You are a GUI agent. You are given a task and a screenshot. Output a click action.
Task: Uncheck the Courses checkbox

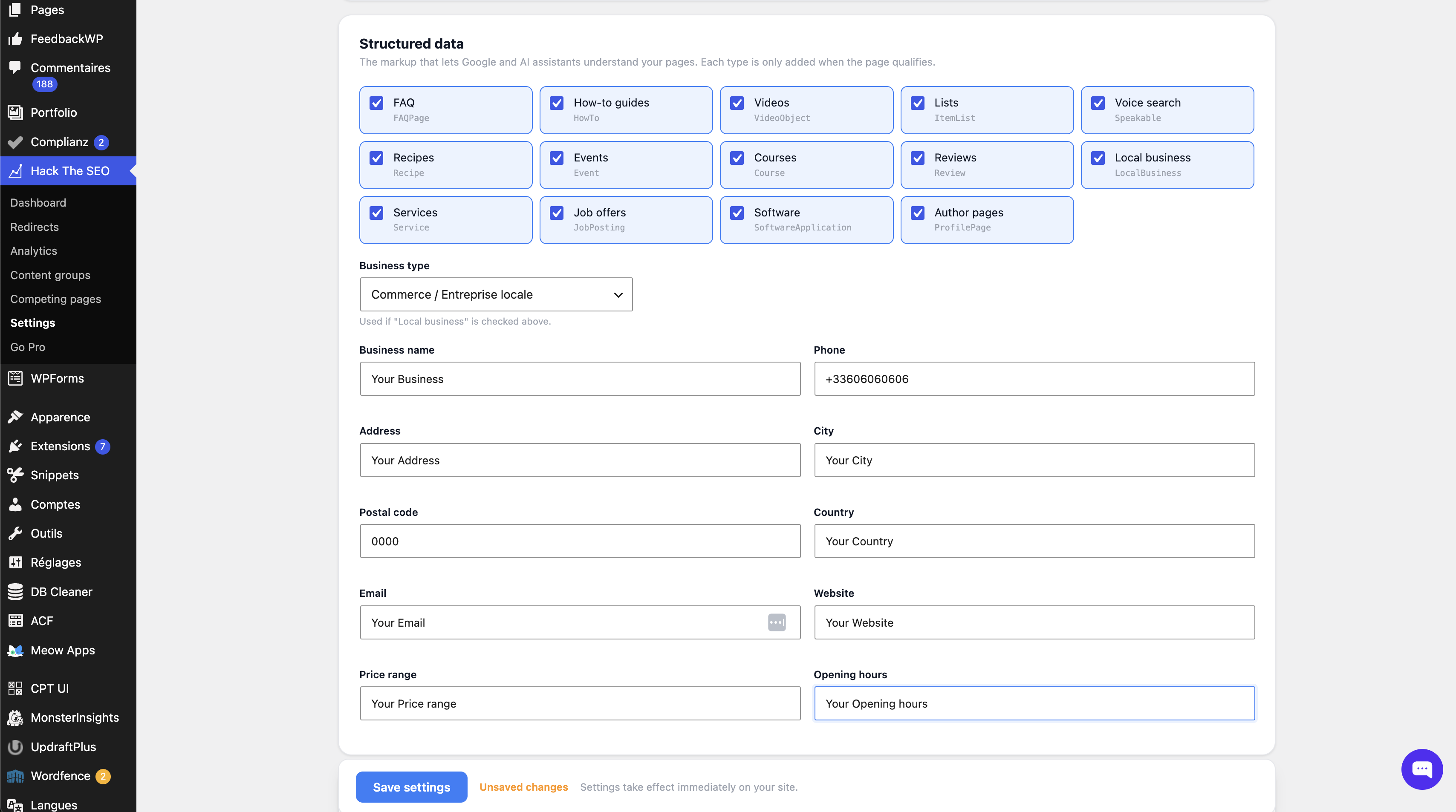coord(737,158)
